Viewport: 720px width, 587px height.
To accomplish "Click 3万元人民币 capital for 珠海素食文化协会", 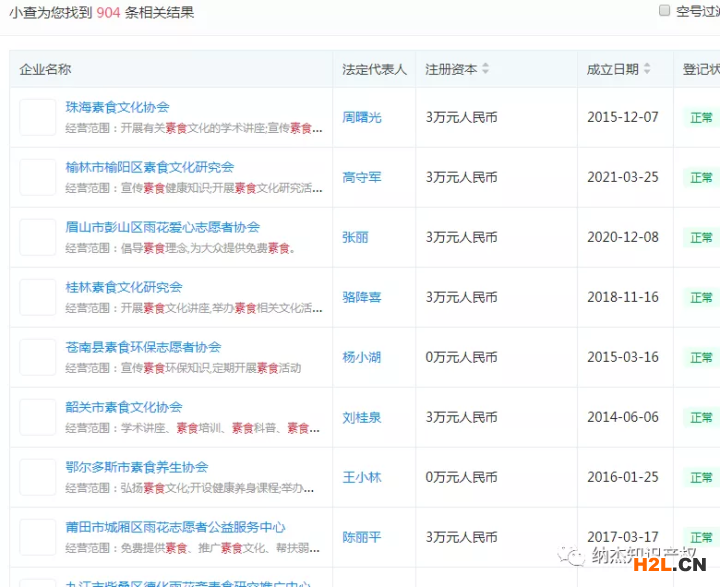I will click(461, 118).
